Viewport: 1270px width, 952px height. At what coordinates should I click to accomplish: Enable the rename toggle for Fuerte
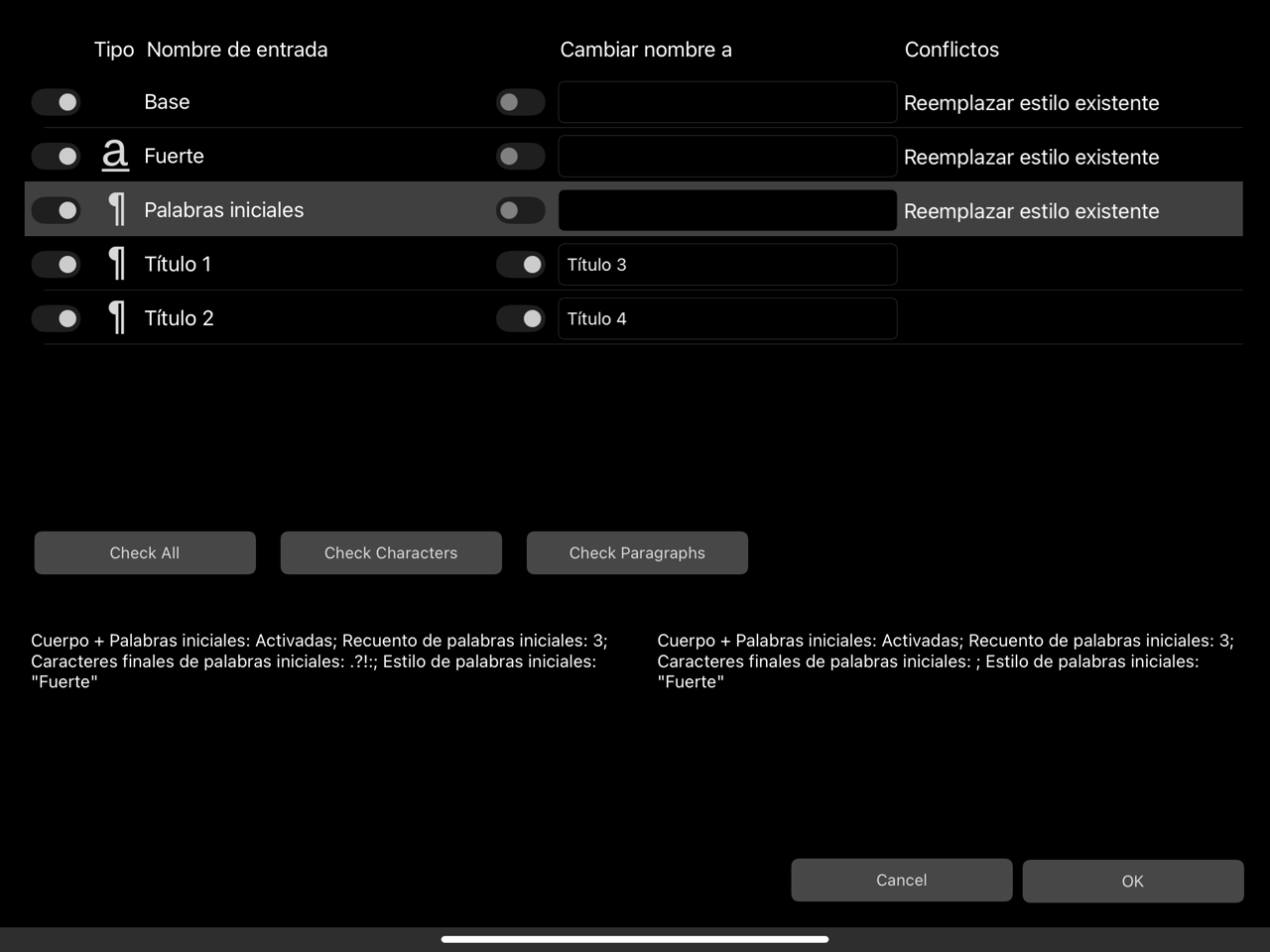pyautogui.click(x=520, y=156)
